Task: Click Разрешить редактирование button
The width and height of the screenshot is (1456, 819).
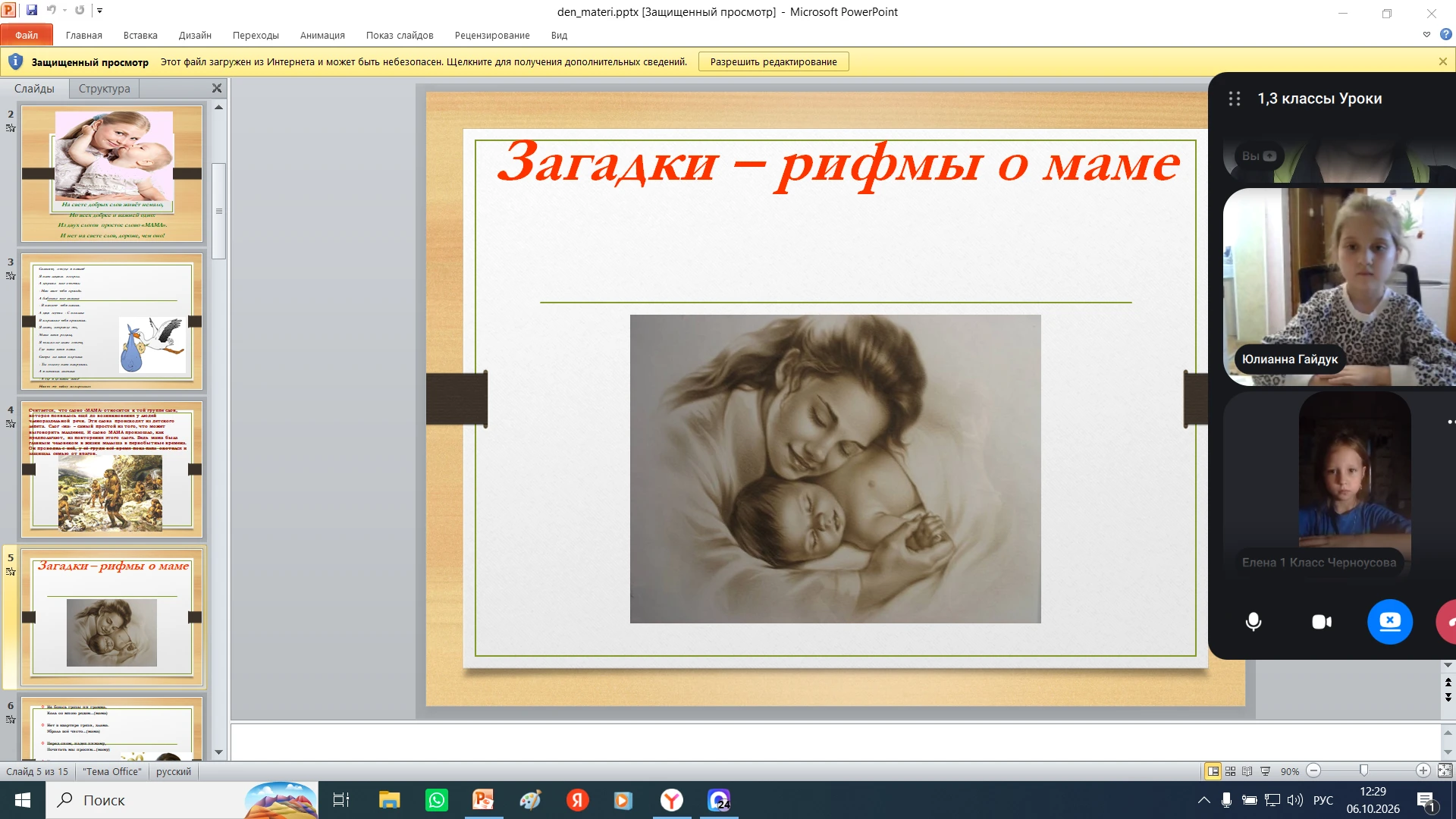Action: (x=773, y=62)
